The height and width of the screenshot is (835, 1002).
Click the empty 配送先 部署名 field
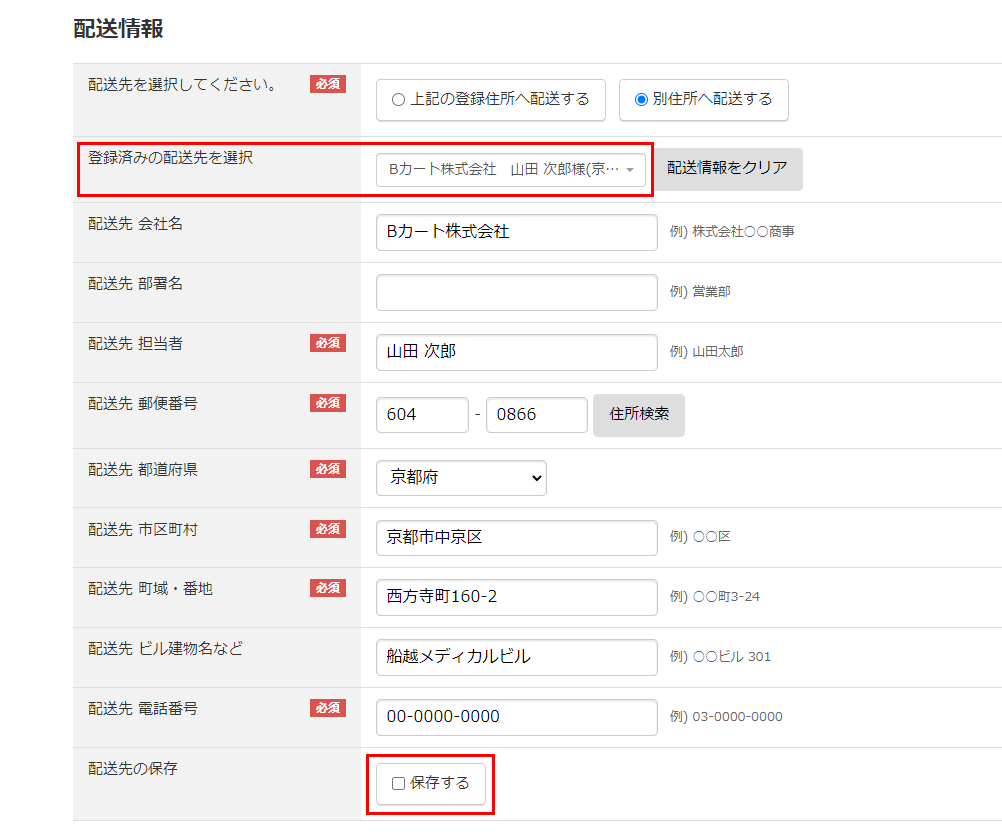tap(516, 293)
